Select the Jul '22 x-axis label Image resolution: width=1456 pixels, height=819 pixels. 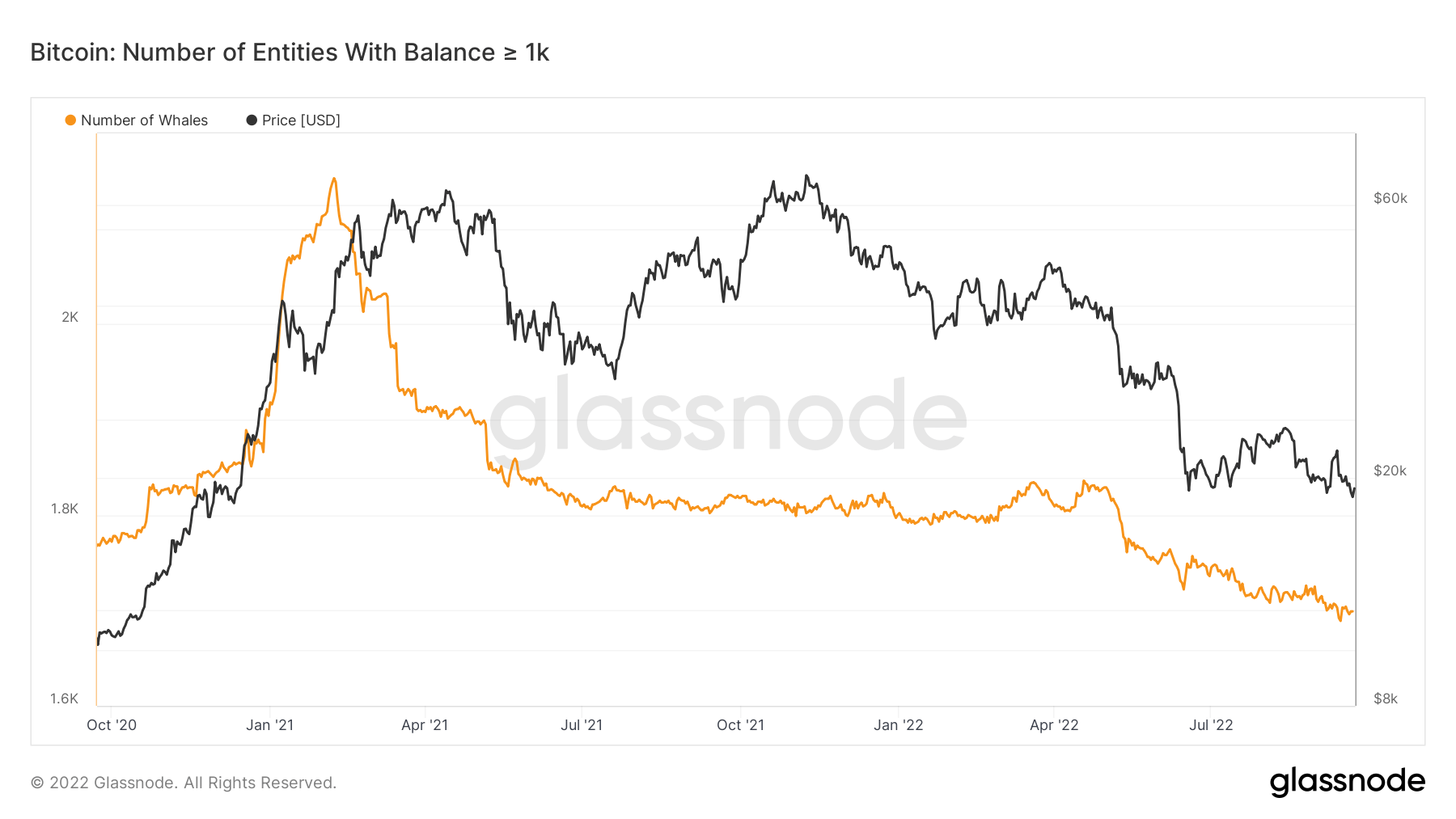pyautogui.click(x=1211, y=725)
